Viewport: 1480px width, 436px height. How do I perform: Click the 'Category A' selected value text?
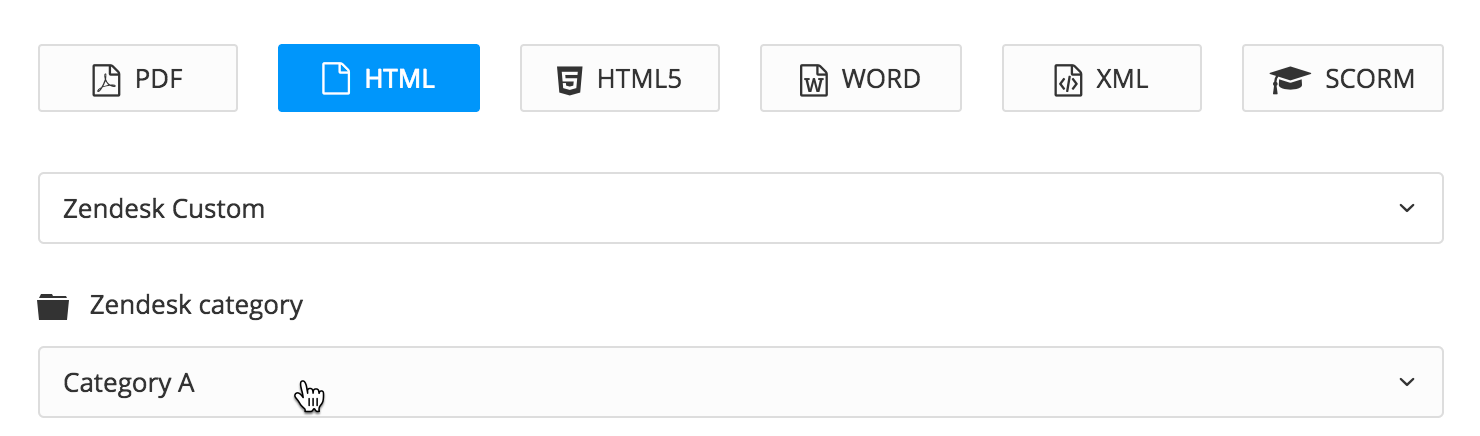click(129, 382)
